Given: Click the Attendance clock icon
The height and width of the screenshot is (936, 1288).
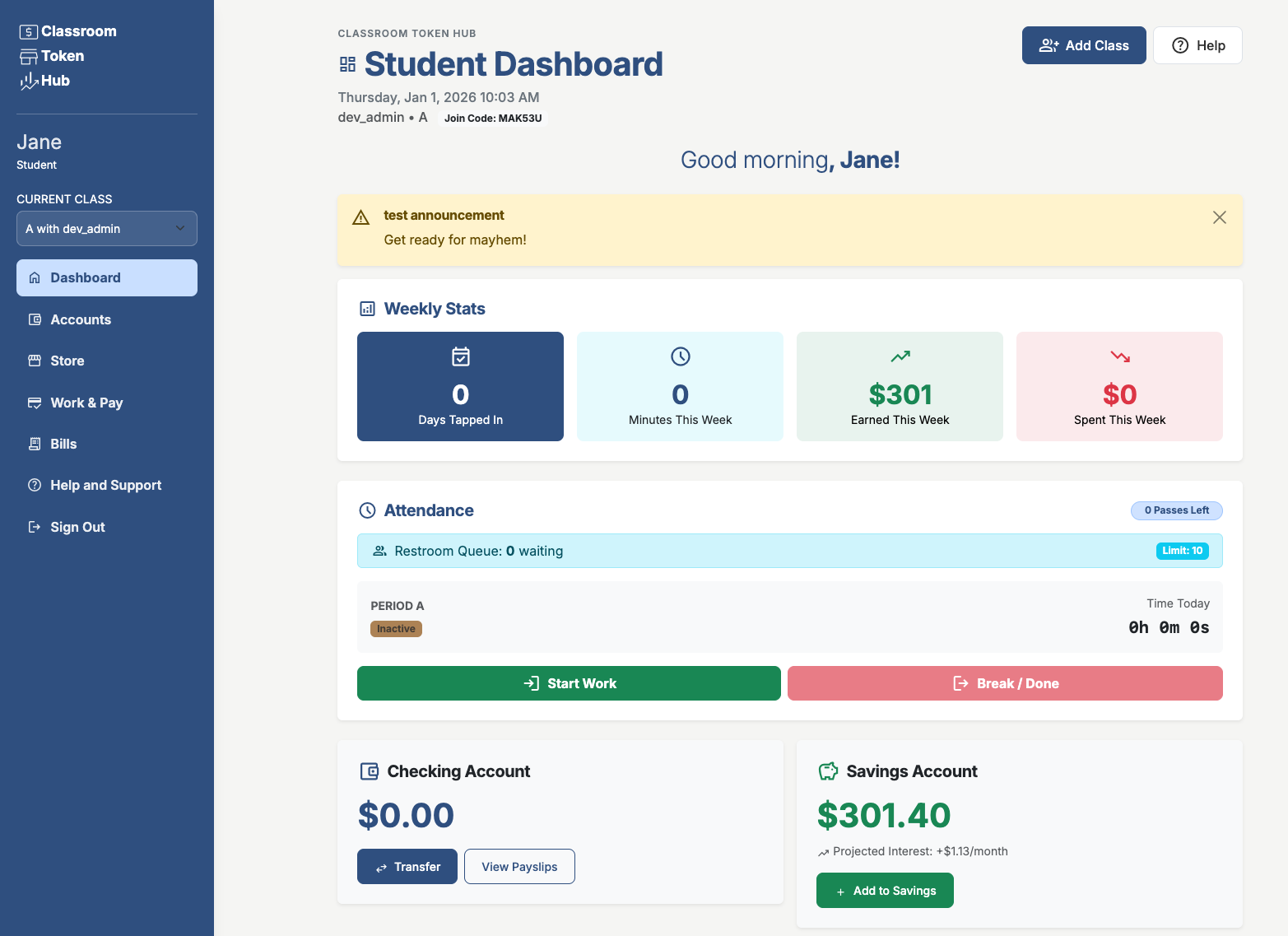Looking at the screenshot, I should tap(367, 510).
